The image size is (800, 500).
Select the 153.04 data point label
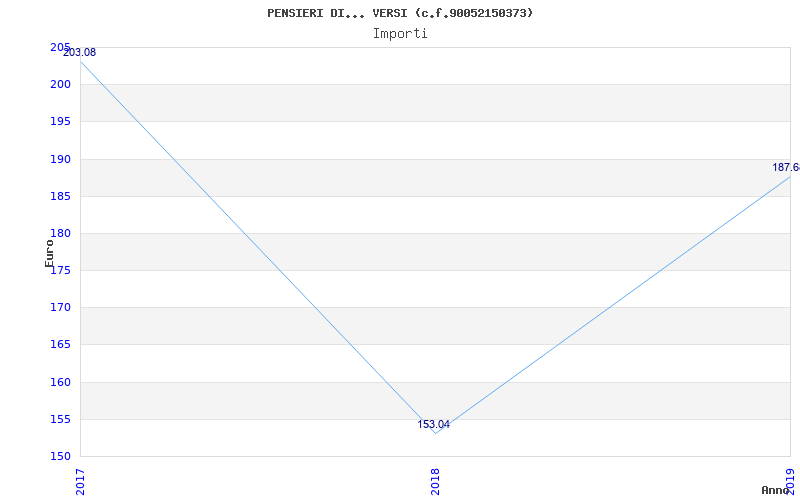434,424
